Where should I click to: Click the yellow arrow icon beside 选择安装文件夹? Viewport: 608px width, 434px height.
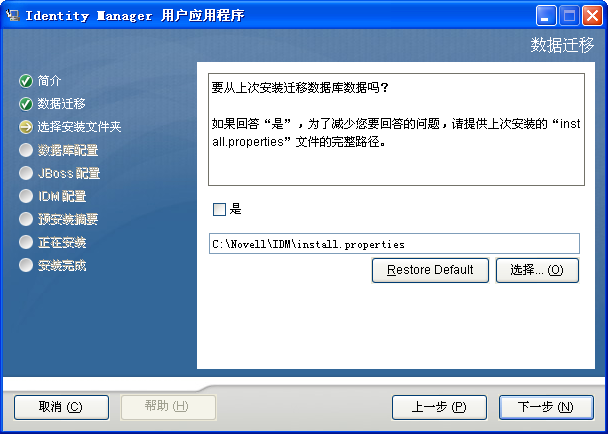[x=26, y=127]
